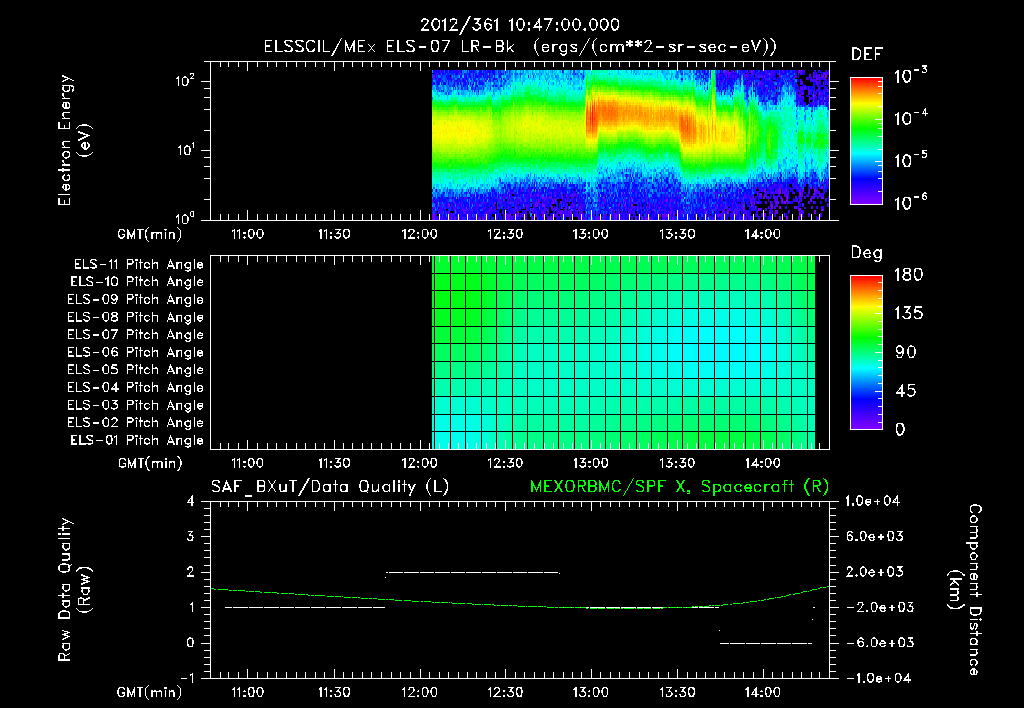This screenshot has height=708, width=1024.
Task: Click the 90 label on the Deg scale
Action: click(906, 352)
